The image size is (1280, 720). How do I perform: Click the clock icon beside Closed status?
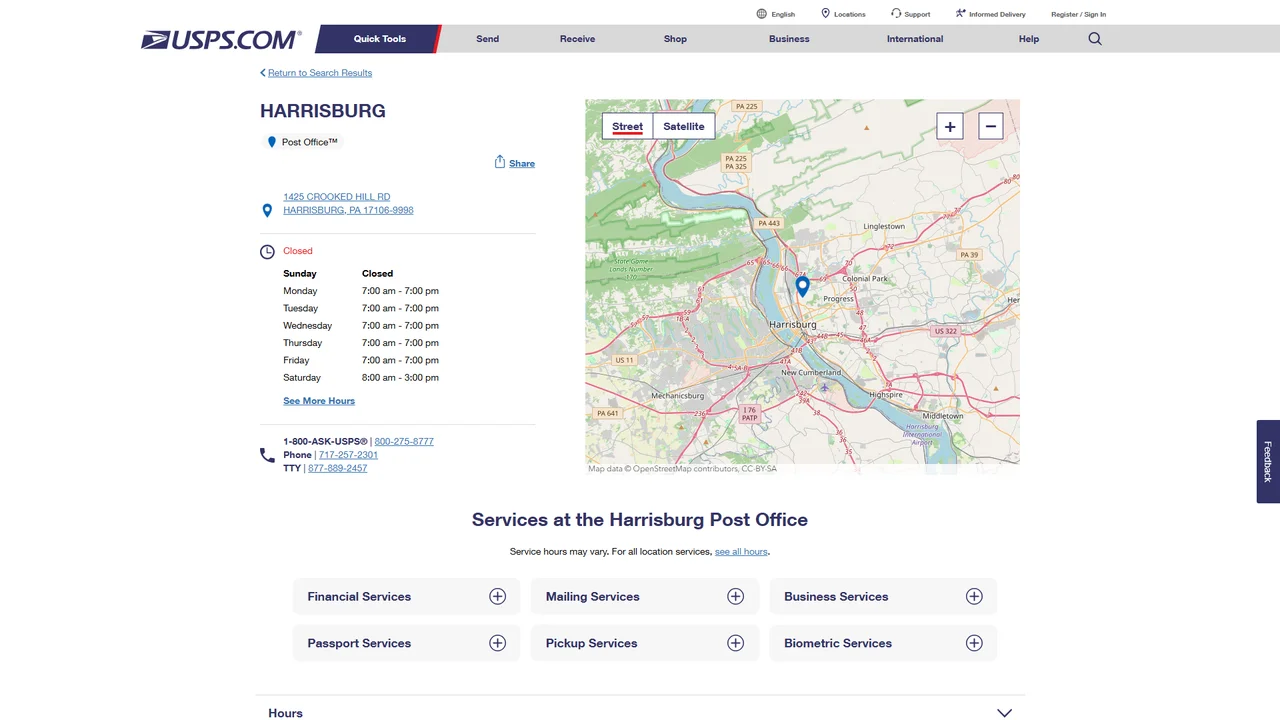267,252
